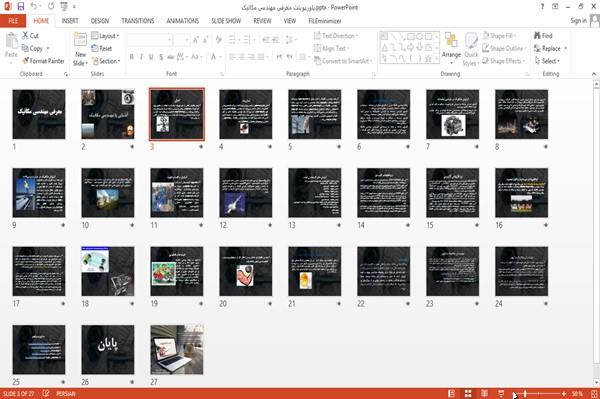The width and height of the screenshot is (600, 399).
Task: Switch to SLIDE SHOW tab
Action: pyautogui.click(x=226, y=21)
